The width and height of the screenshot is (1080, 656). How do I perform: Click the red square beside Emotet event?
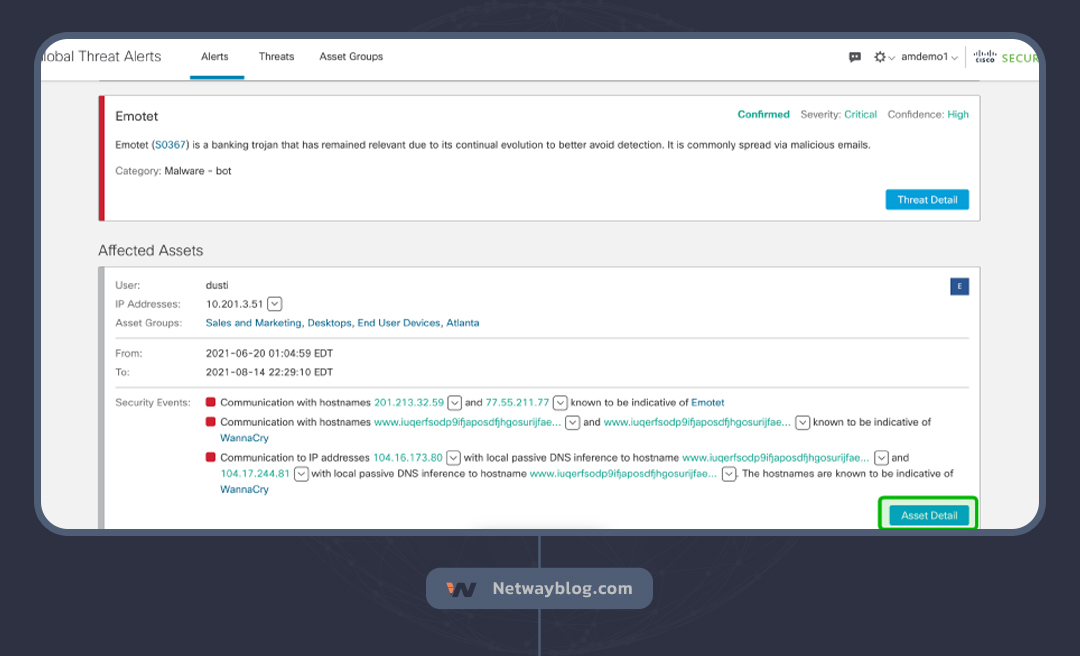[x=211, y=403]
